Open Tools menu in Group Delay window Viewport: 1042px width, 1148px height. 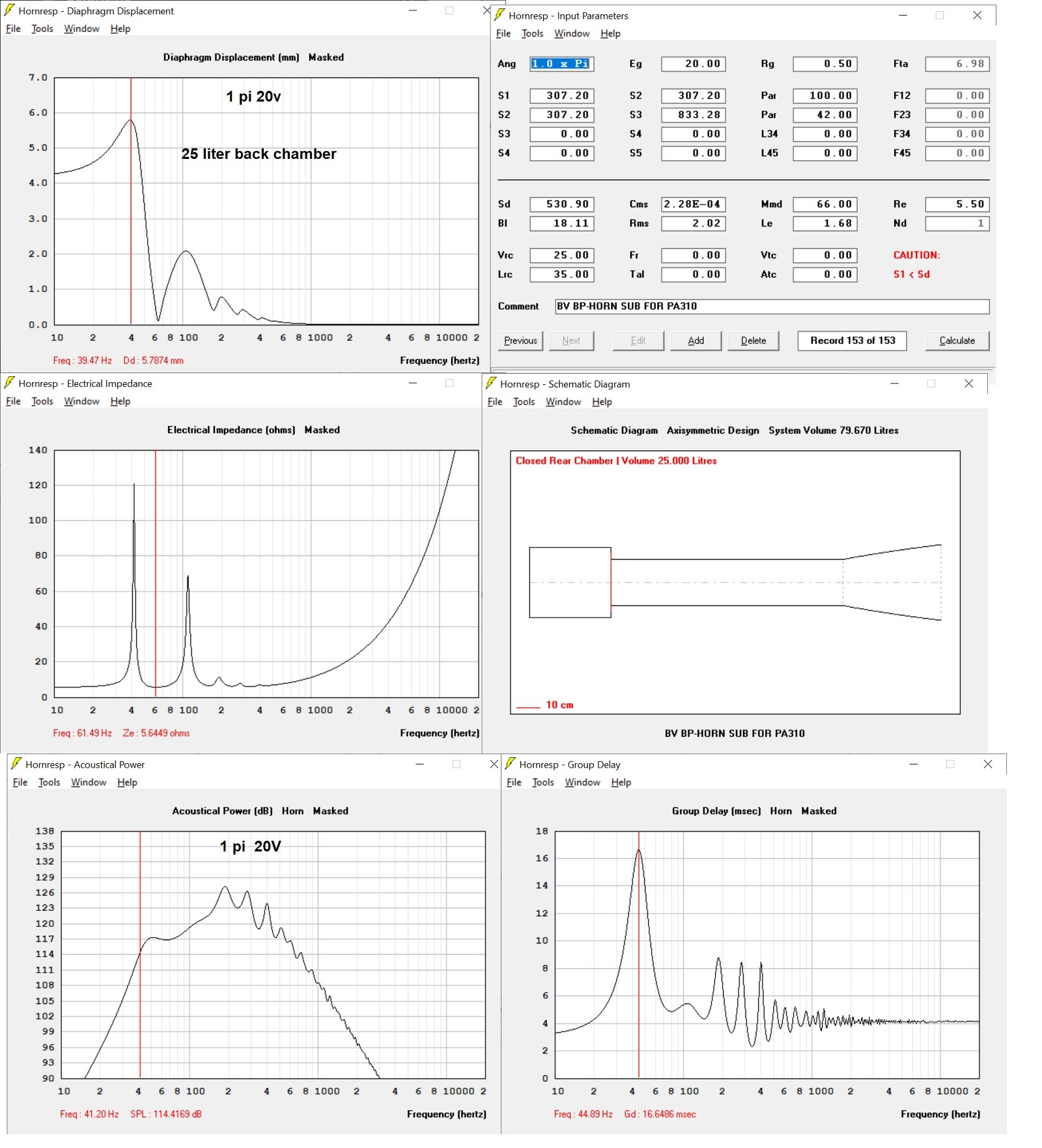(x=542, y=782)
